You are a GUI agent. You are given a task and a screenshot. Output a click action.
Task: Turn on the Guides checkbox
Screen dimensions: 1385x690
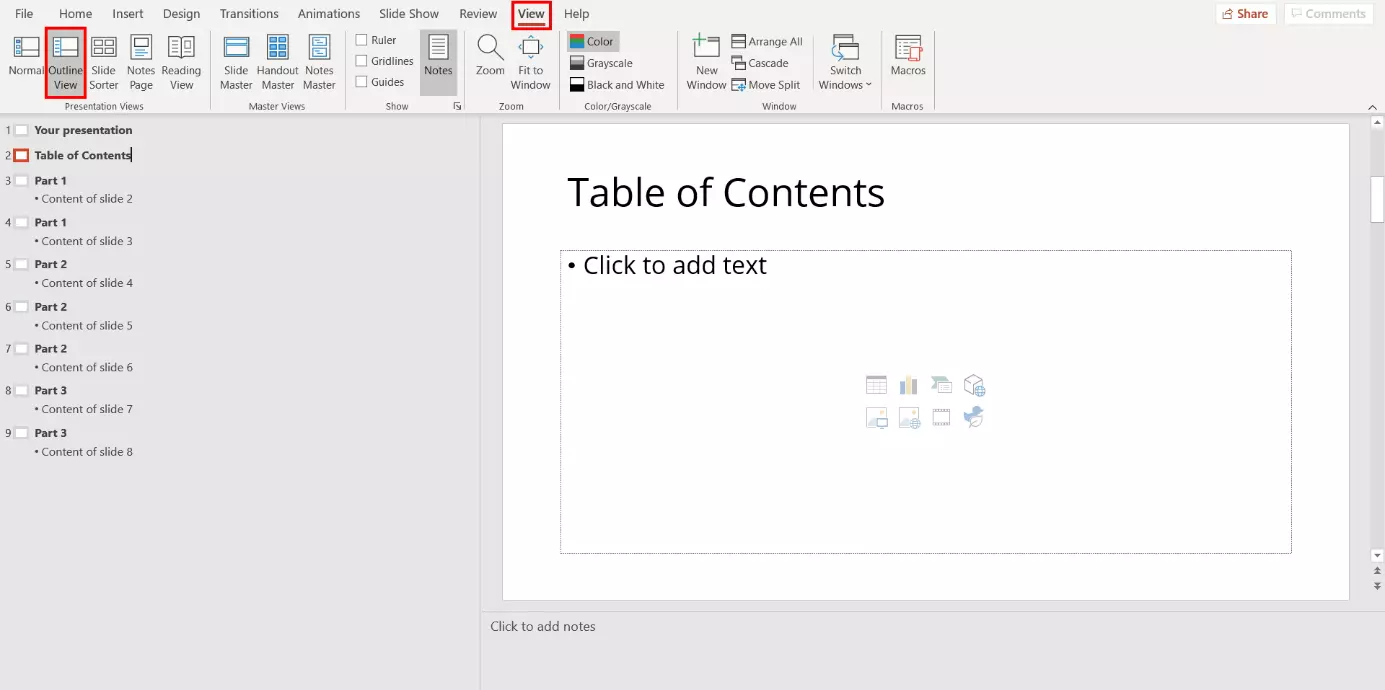362,82
